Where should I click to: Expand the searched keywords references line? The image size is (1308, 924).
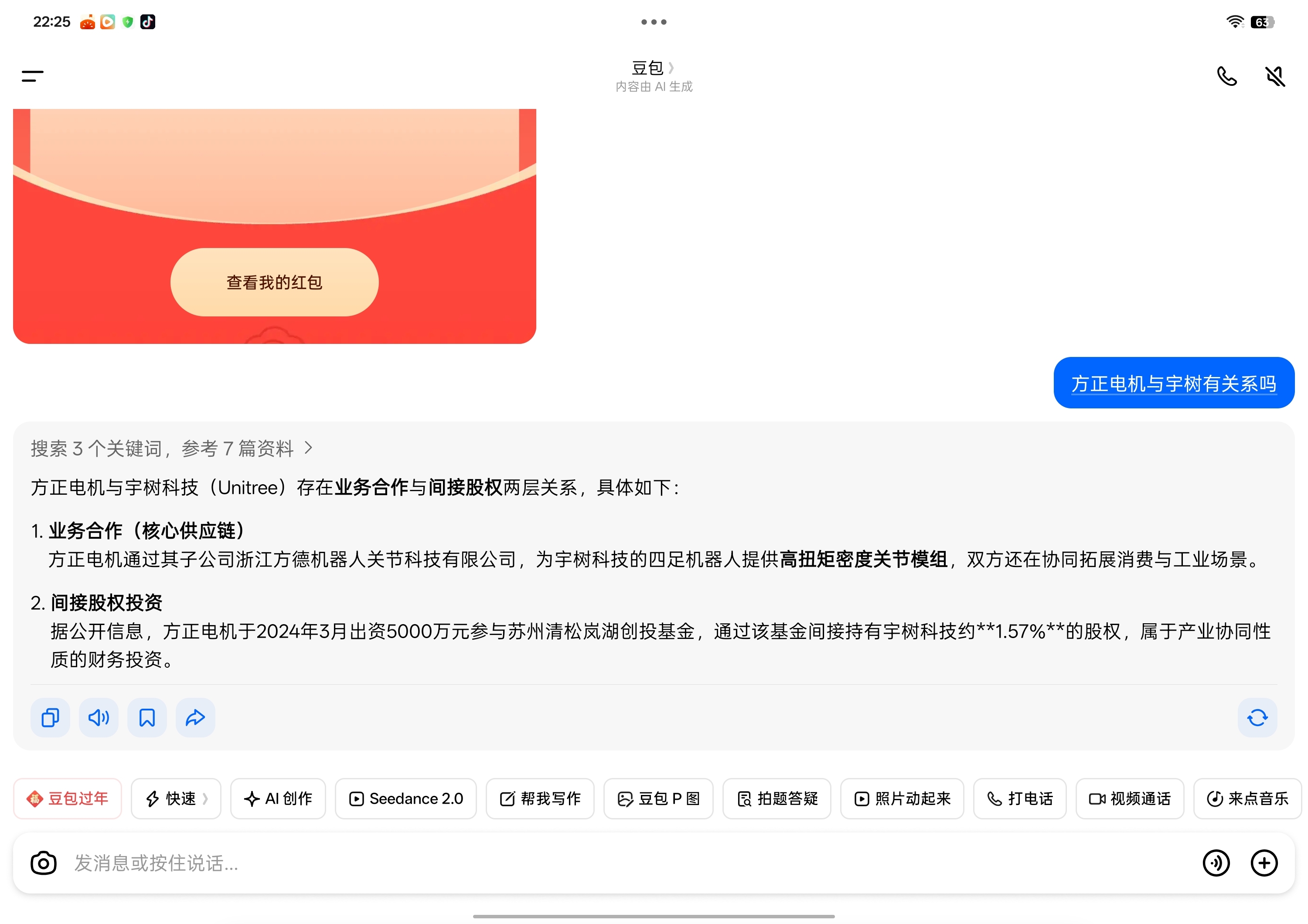click(171, 448)
